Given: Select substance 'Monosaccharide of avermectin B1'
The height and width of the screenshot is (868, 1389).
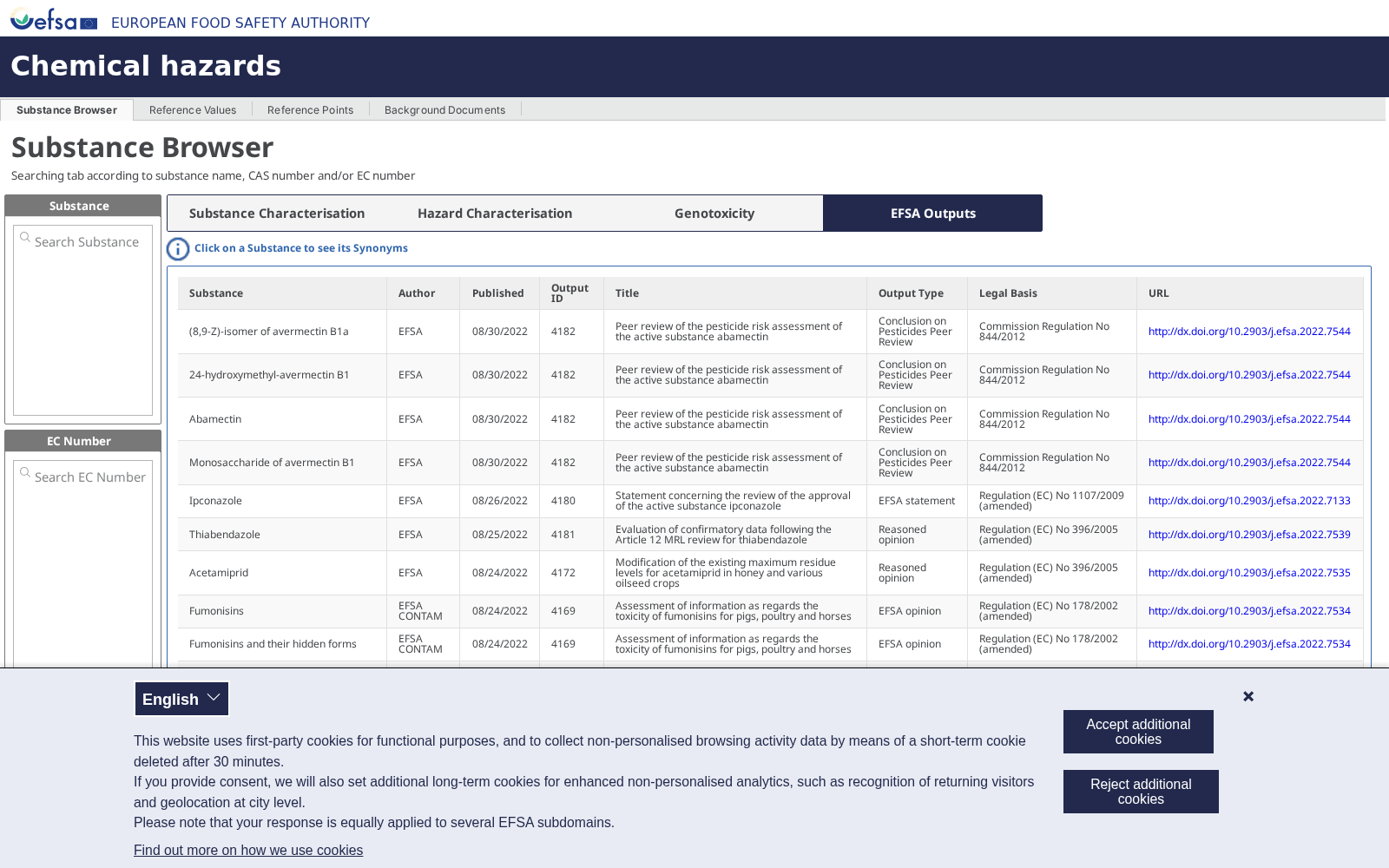Looking at the screenshot, I should pyautogui.click(x=272, y=463).
